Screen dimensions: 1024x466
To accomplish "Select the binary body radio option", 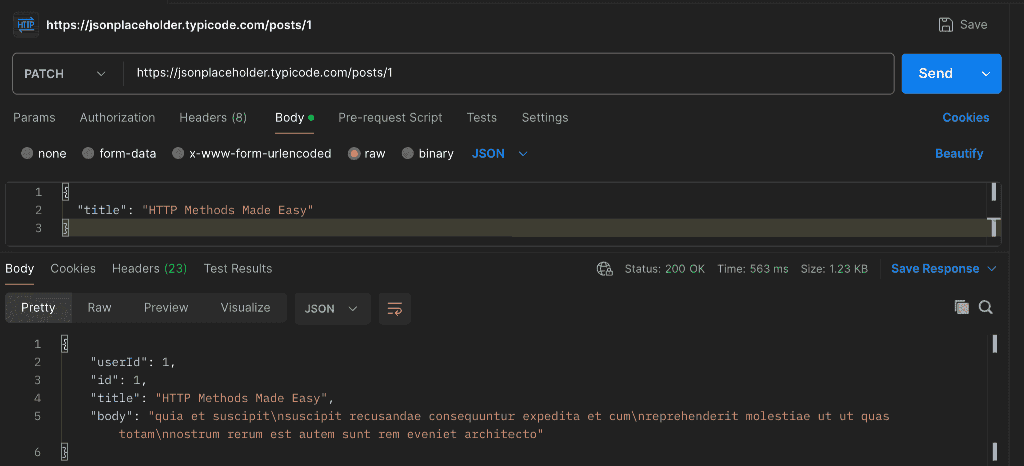I will tap(408, 153).
